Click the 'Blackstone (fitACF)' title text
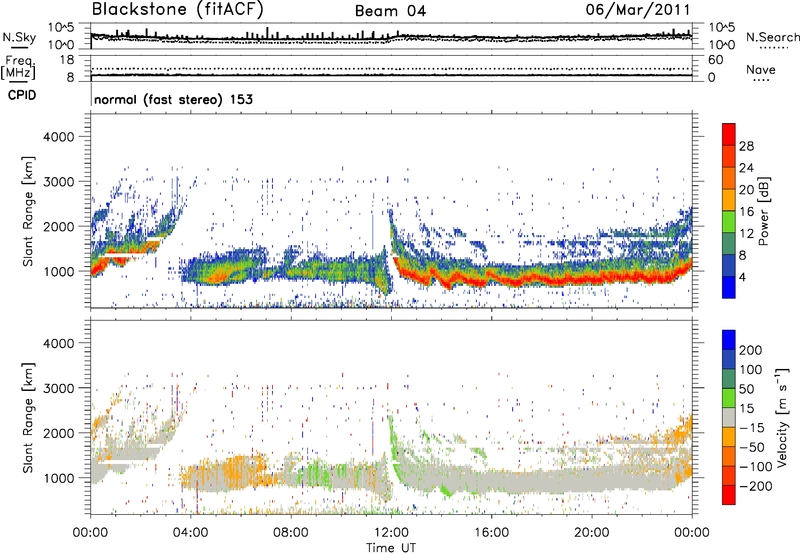The width and height of the screenshot is (800, 554). pyautogui.click(x=178, y=9)
